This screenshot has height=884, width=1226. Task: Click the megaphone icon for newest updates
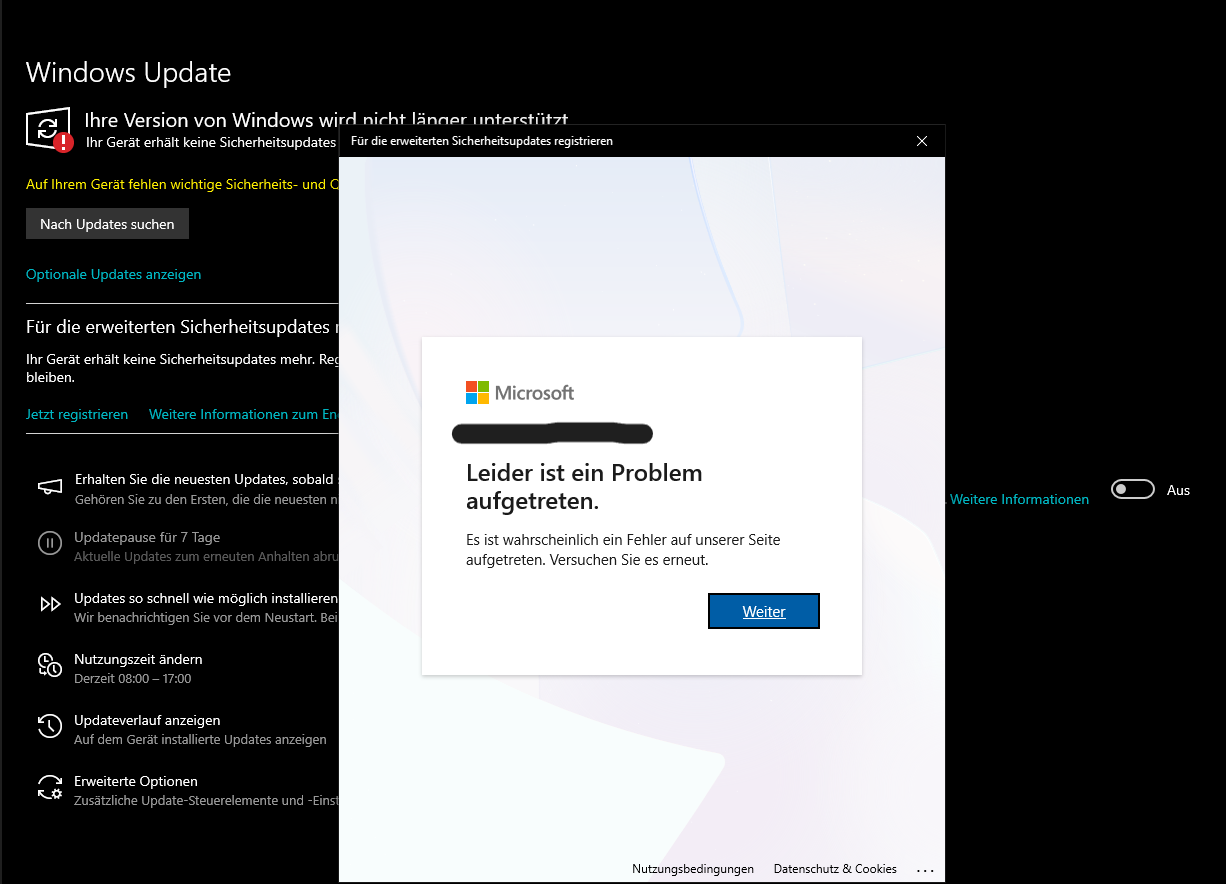coord(50,487)
